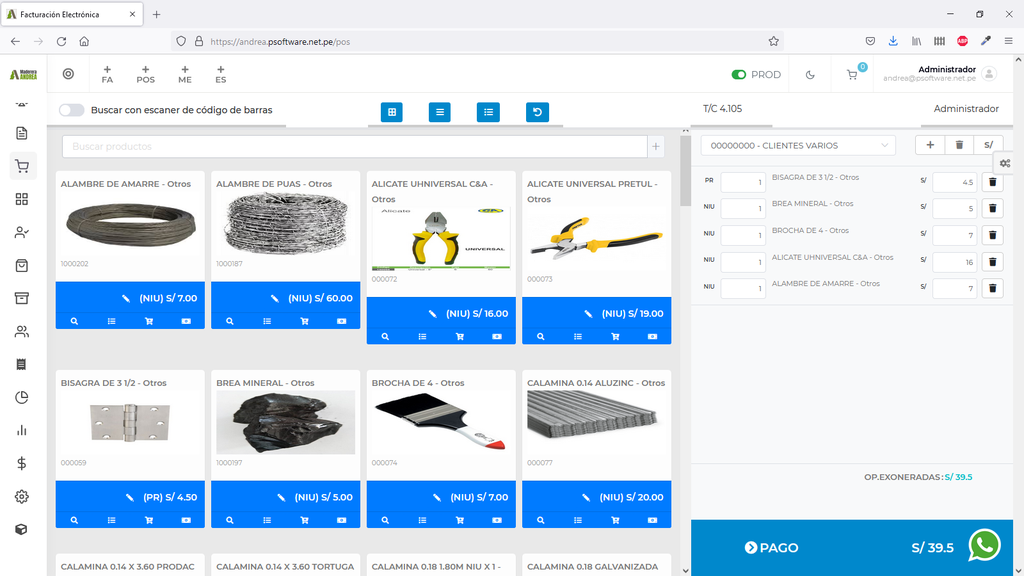Open the settings gear in the left sidebar
The width and height of the screenshot is (1024, 576).
point(22,497)
